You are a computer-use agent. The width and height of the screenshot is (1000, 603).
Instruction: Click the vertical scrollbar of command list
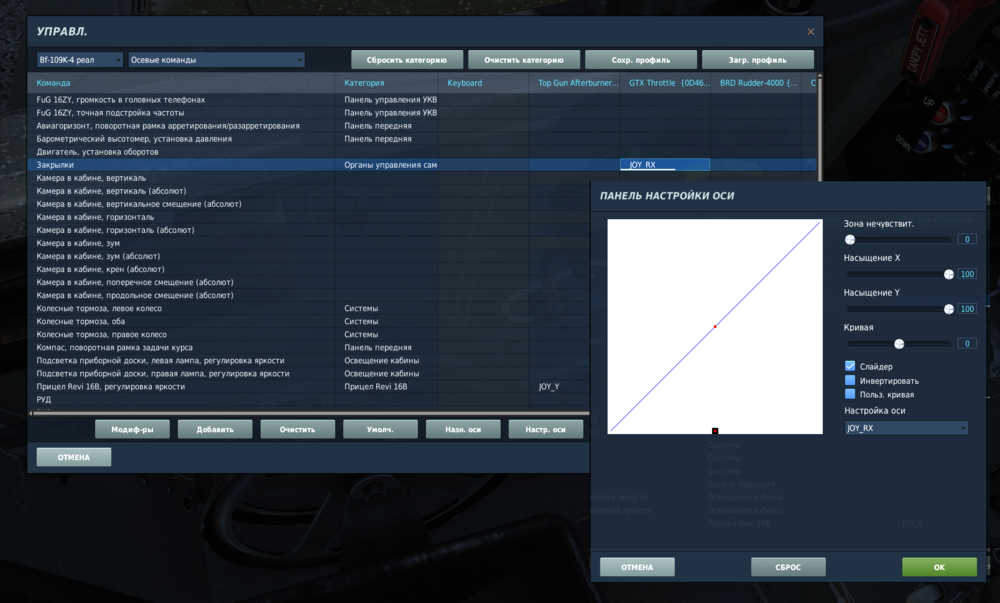(x=820, y=127)
